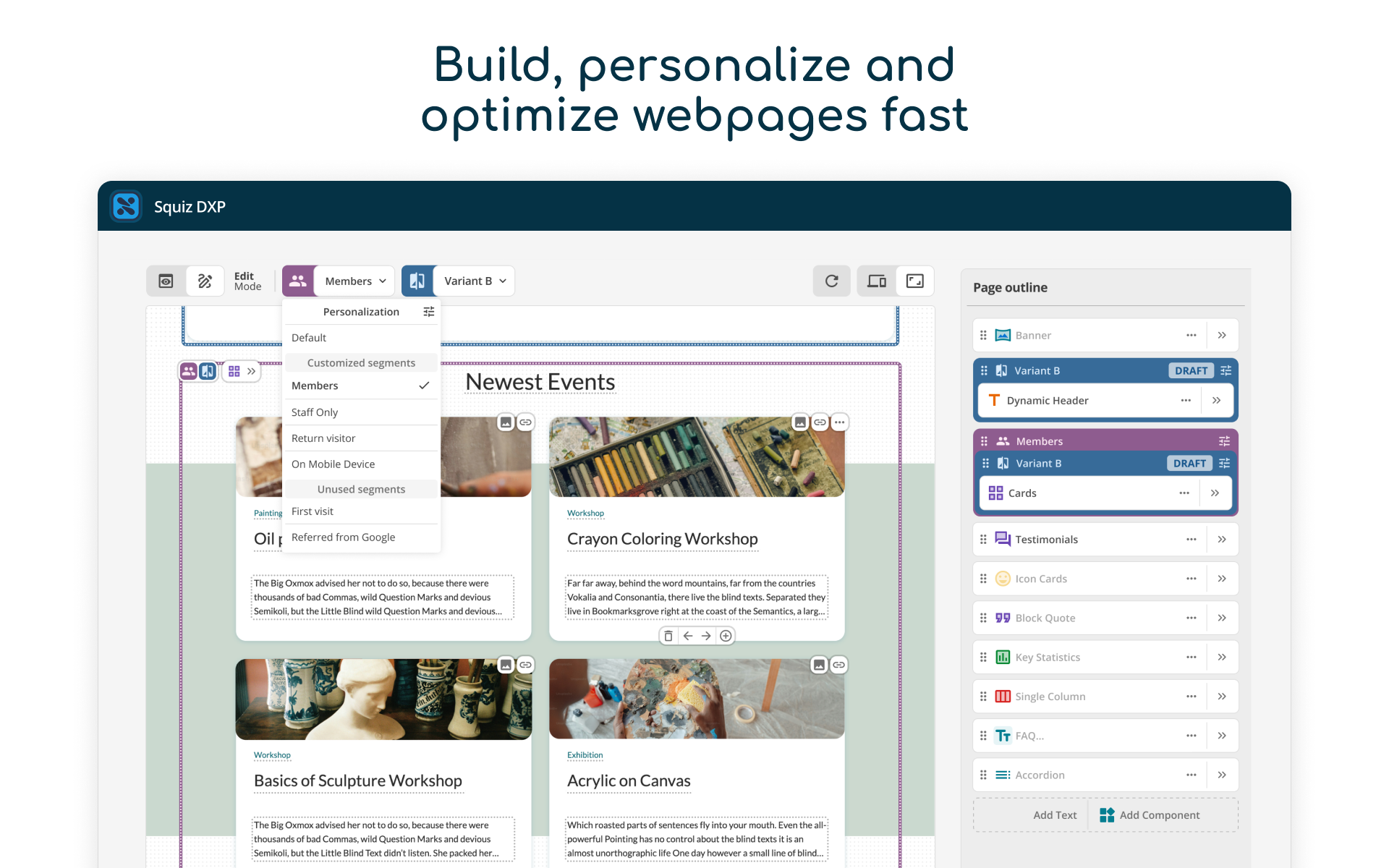The image size is (1389, 868).
Task: Select the On Mobile Device segment
Action: (x=333, y=464)
